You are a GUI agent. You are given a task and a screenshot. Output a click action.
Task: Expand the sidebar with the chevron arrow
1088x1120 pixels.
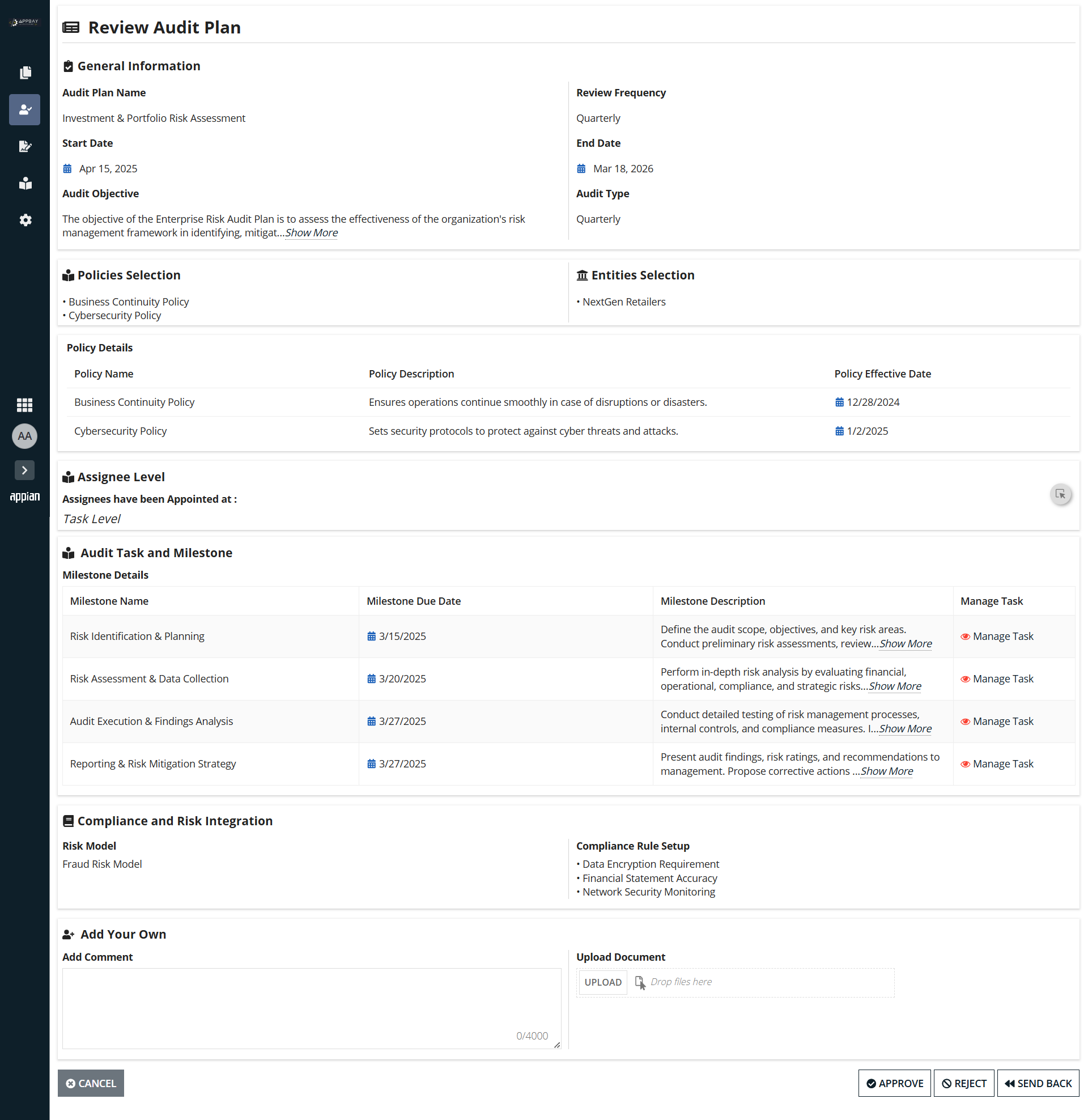[24, 470]
